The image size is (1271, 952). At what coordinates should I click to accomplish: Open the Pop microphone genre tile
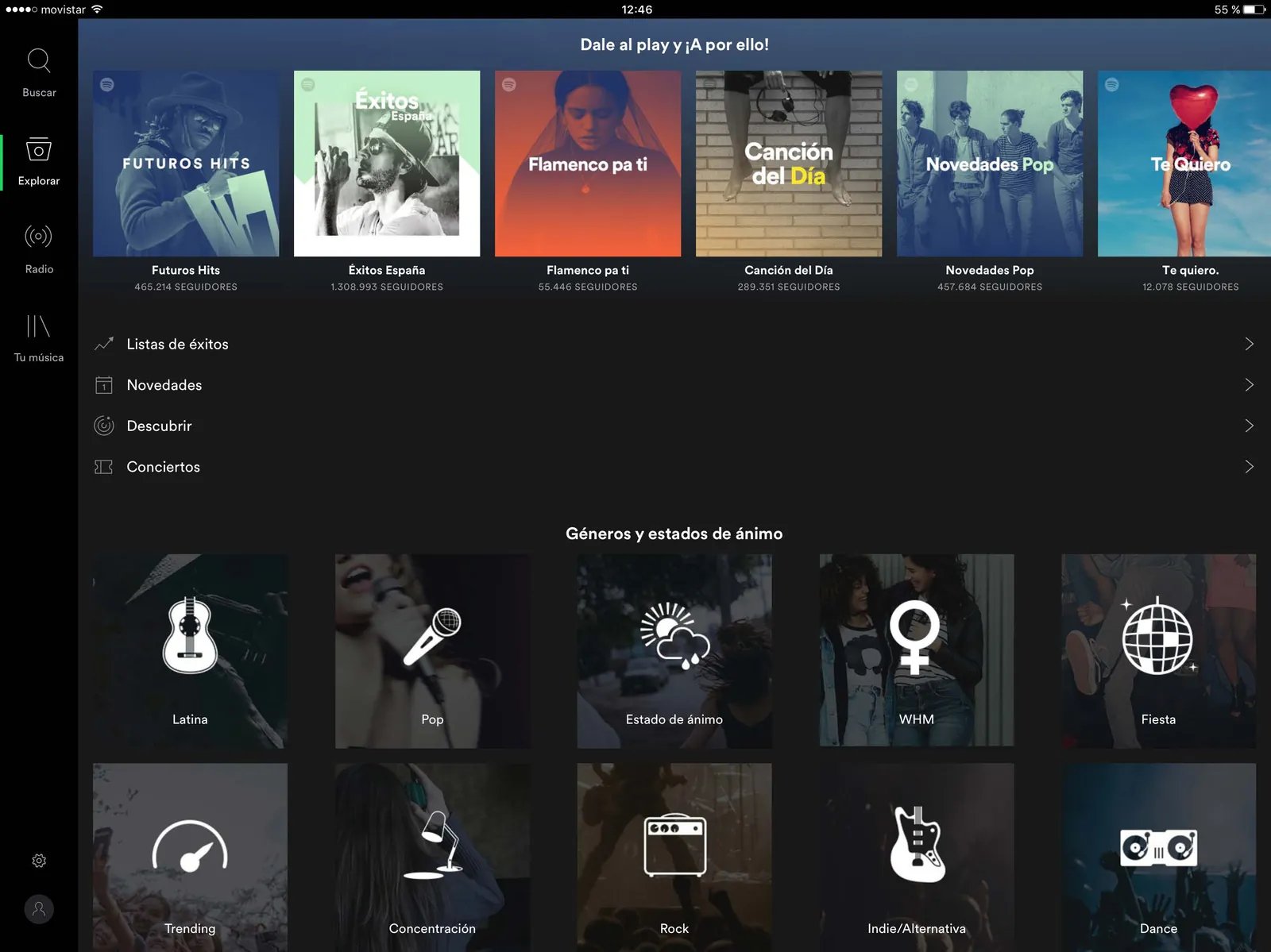pos(432,651)
